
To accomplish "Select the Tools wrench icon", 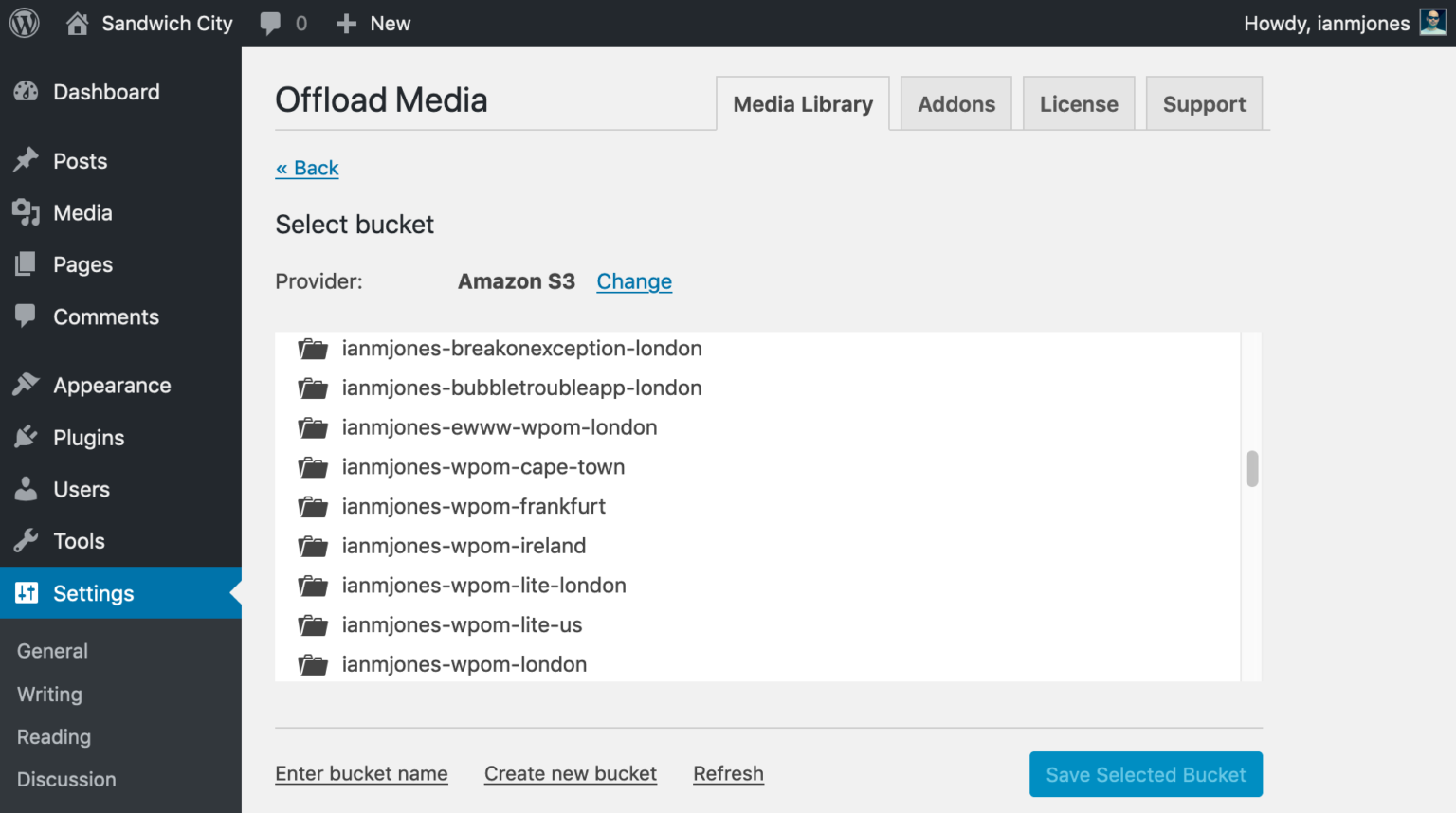I will coord(26,540).
